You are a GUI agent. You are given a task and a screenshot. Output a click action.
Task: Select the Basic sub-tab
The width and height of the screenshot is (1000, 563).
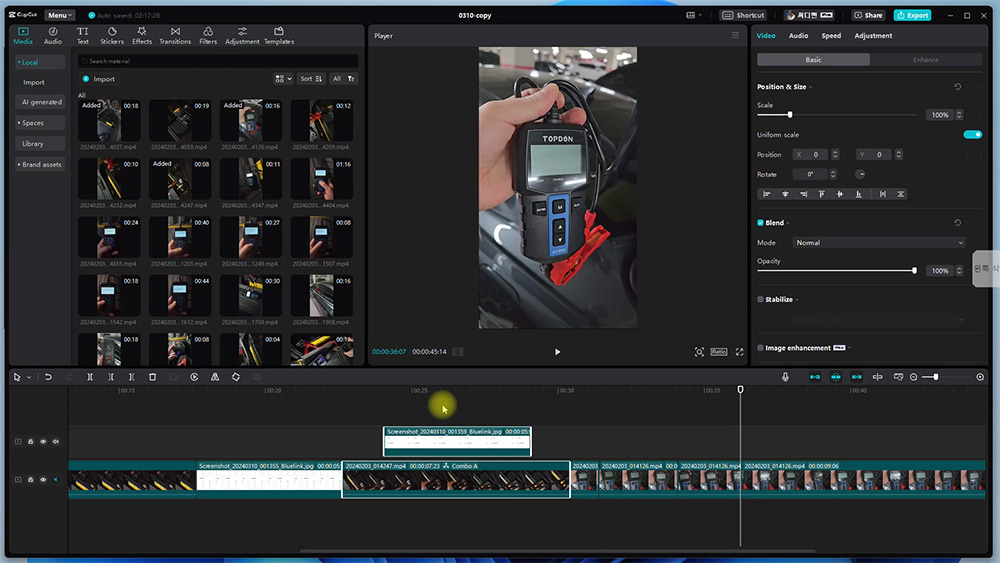(x=813, y=59)
